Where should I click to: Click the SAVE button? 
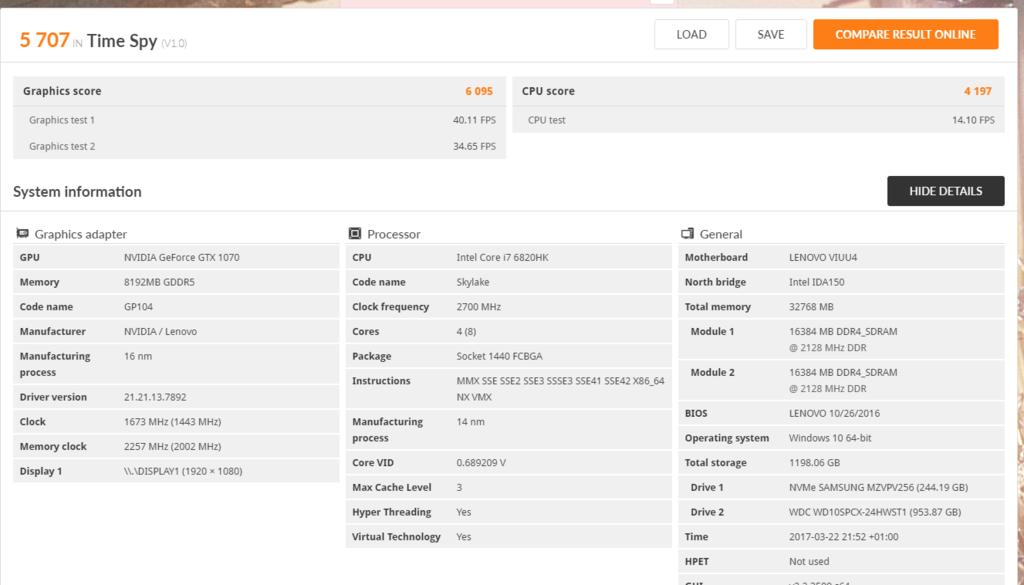point(771,35)
